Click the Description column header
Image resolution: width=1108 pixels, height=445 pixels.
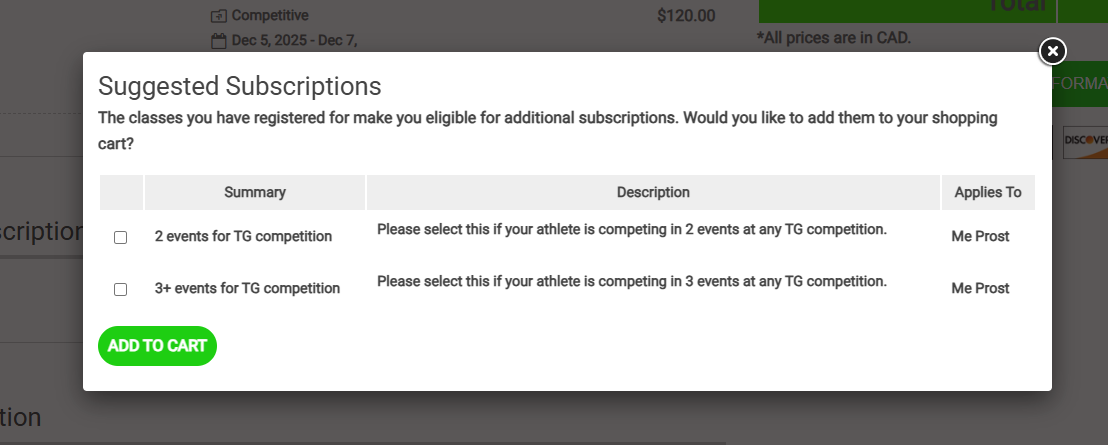[653, 192]
